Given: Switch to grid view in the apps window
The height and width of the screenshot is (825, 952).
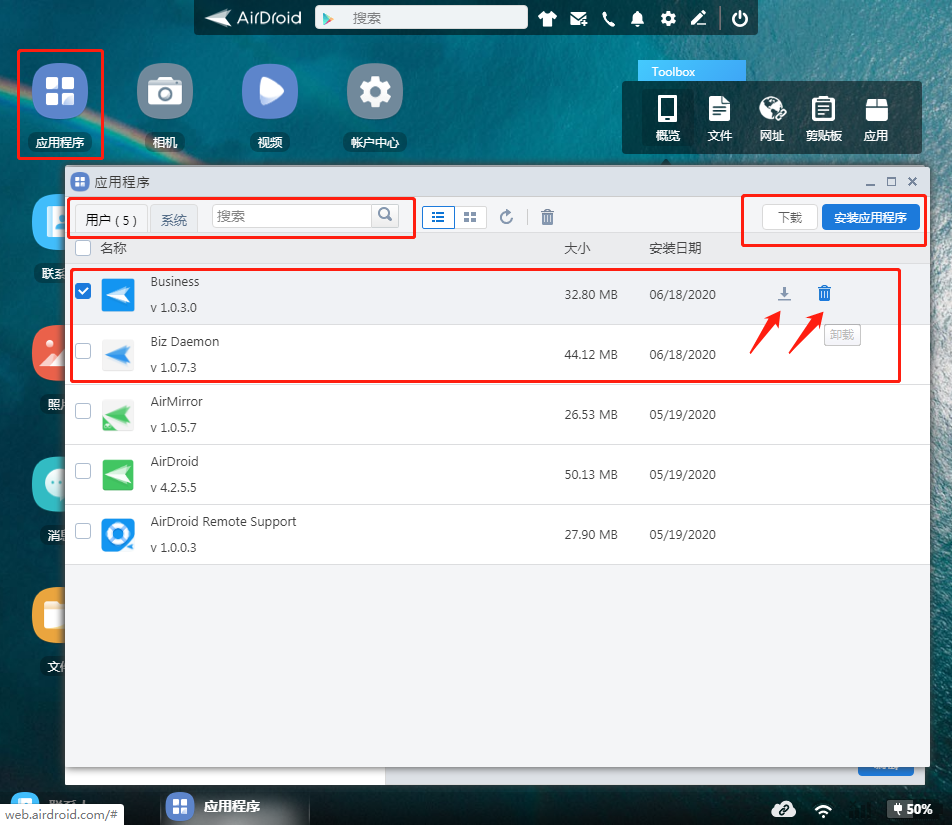Looking at the screenshot, I should pos(470,217).
